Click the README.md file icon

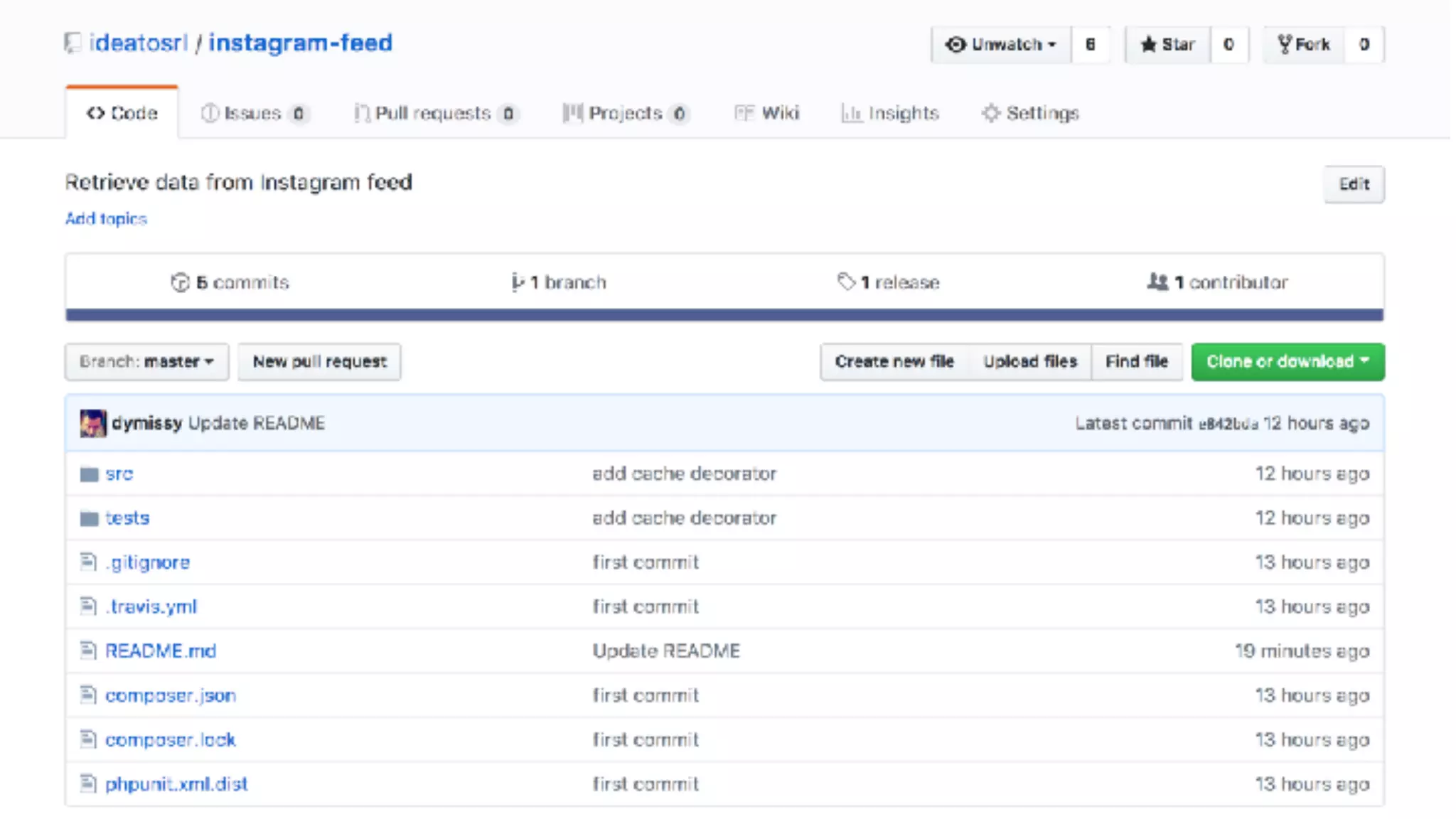pyautogui.click(x=88, y=651)
